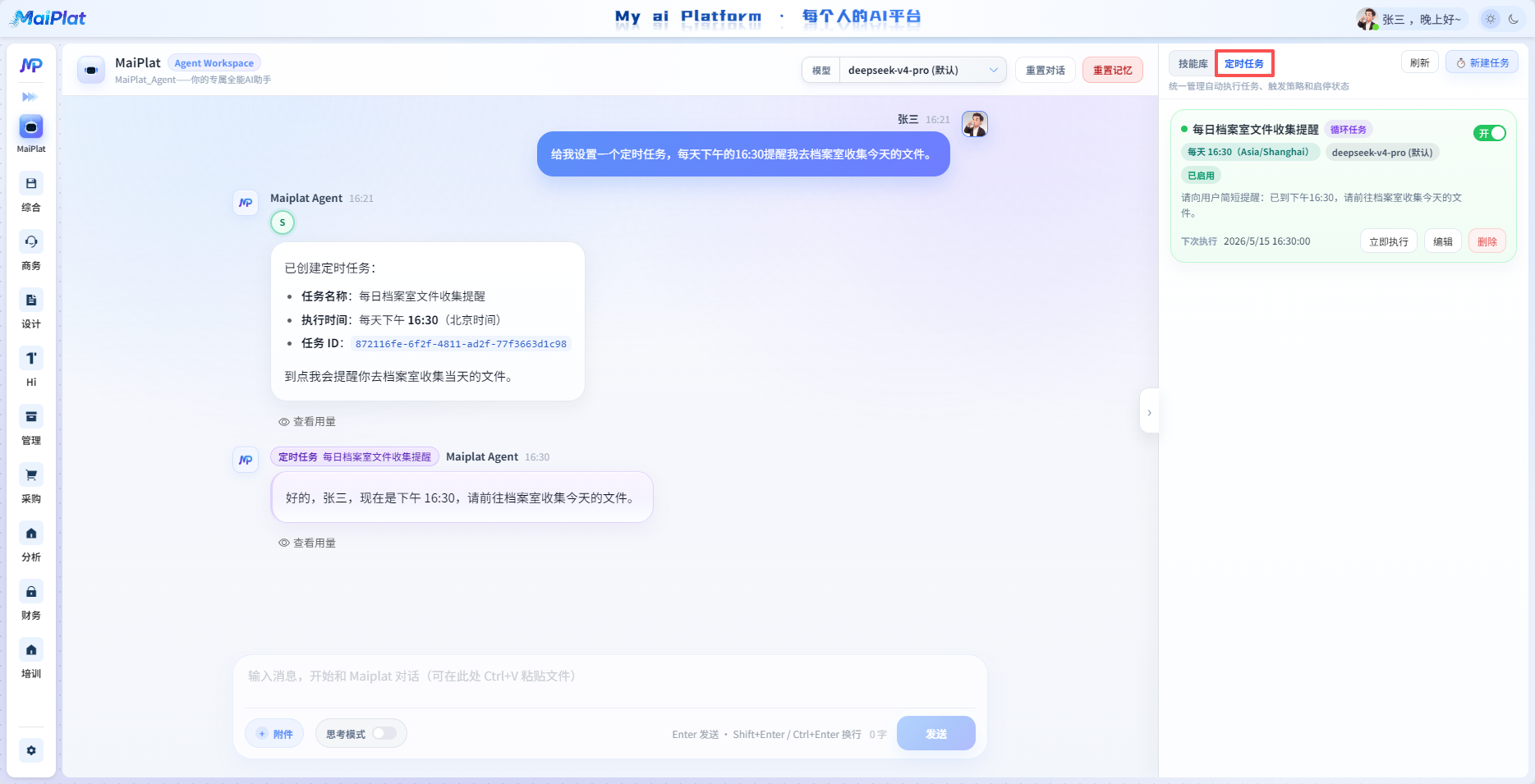
Task: Open the Hi sidebar section
Action: pos(31,359)
